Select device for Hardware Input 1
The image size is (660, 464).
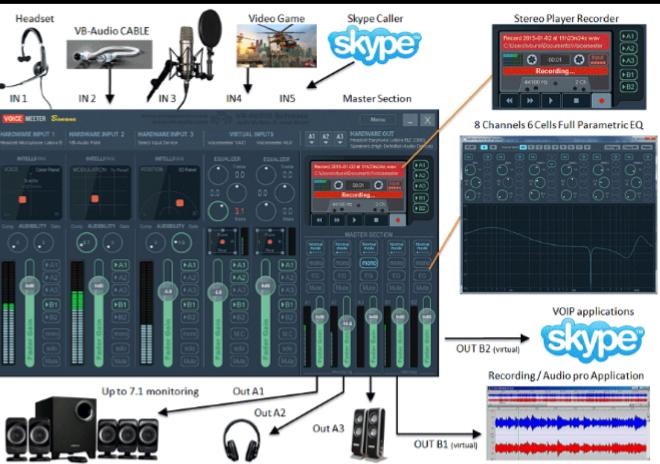32,143
